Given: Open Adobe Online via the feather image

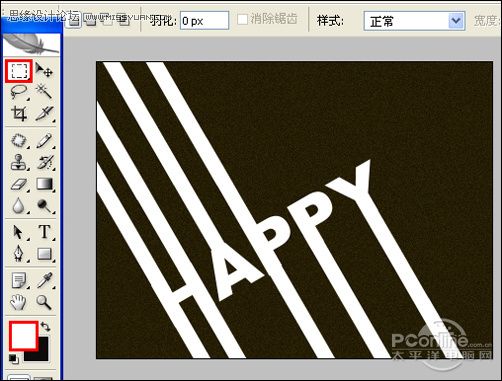Looking at the screenshot, I should [x=31, y=44].
